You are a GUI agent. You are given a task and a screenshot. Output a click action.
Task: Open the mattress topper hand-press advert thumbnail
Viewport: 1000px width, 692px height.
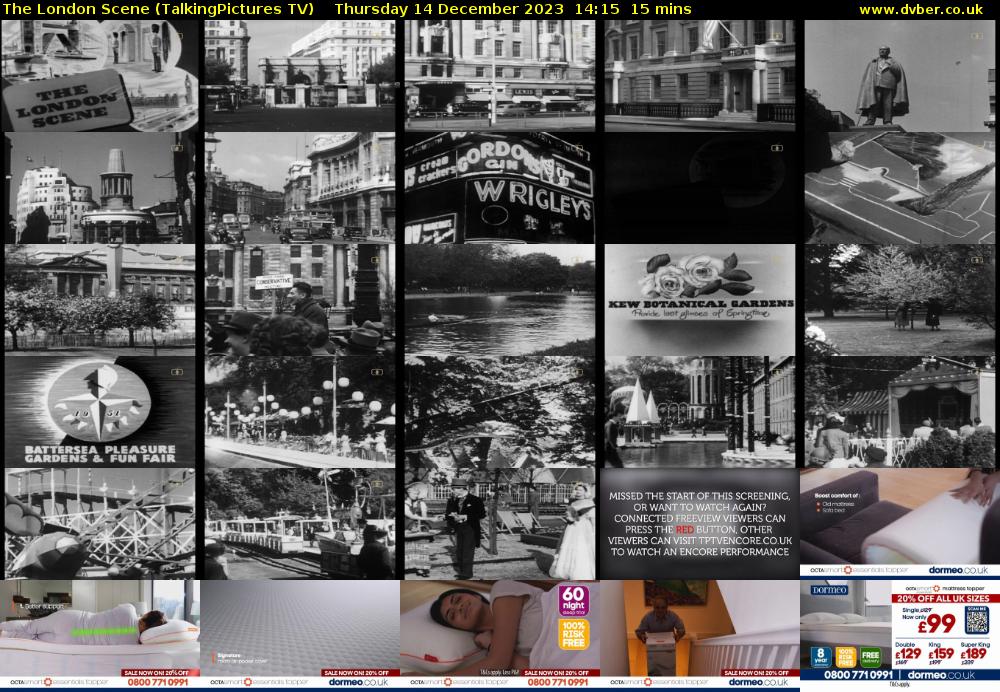click(x=900, y=524)
